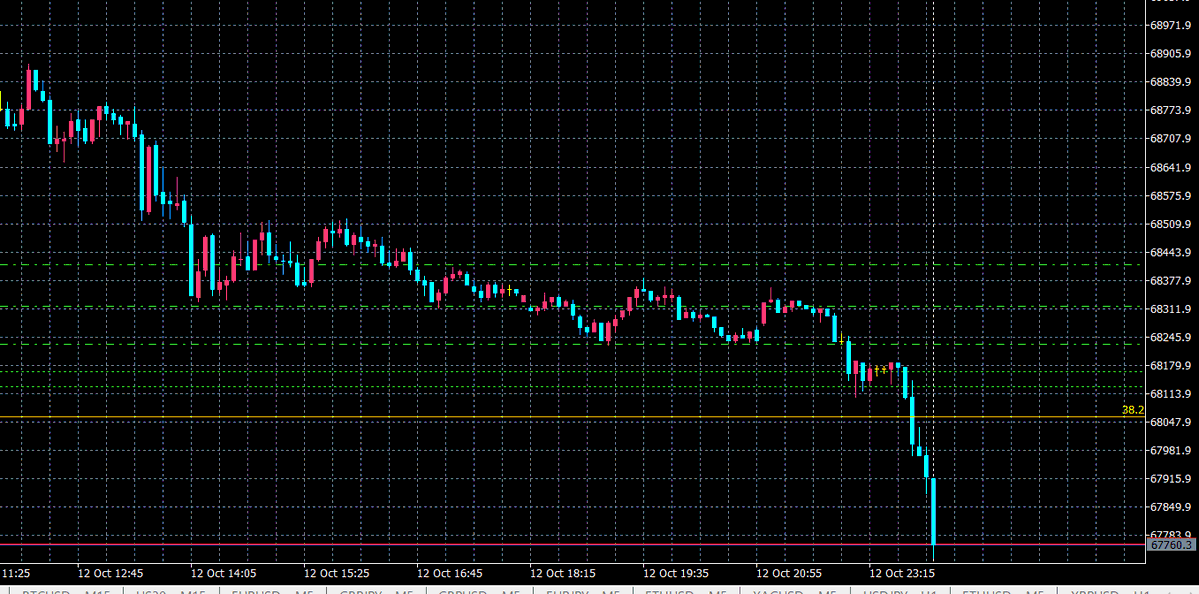Click the 12 Oct 16:45 time label

pos(449,573)
